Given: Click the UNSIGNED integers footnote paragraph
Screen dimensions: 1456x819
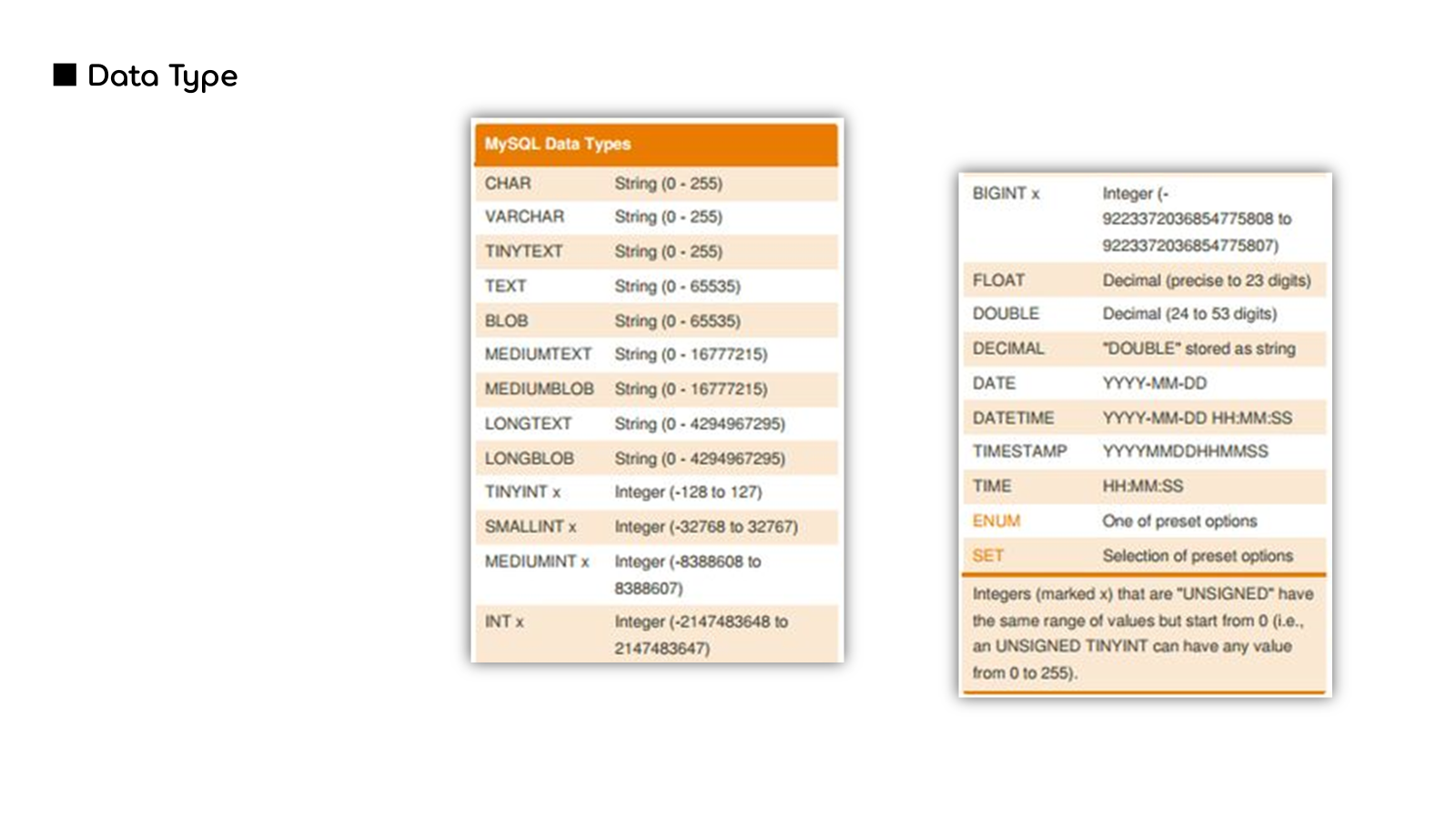Looking at the screenshot, I should [x=1143, y=633].
